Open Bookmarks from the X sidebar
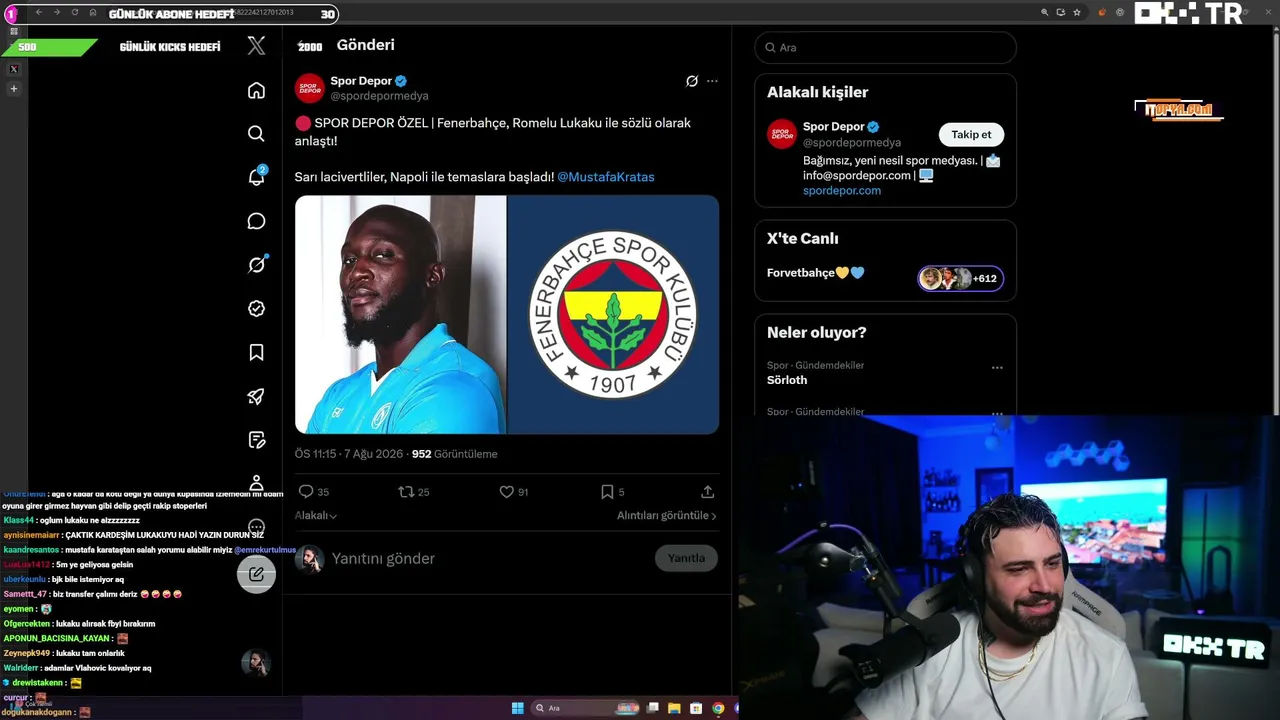The width and height of the screenshot is (1280, 720). pos(256,352)
